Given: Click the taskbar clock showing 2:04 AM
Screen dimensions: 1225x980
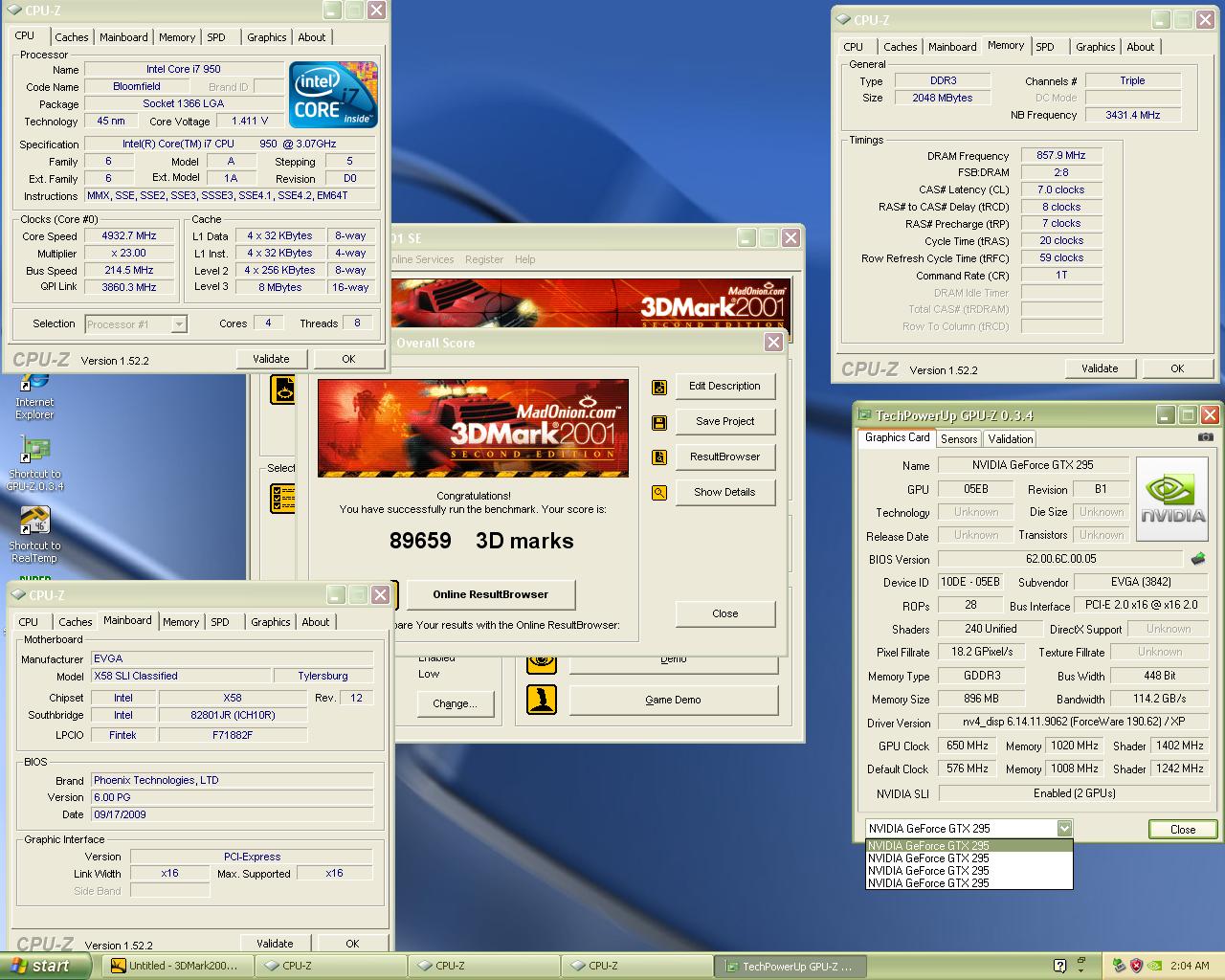Looking at the screenshot, I should [1190, 966].
